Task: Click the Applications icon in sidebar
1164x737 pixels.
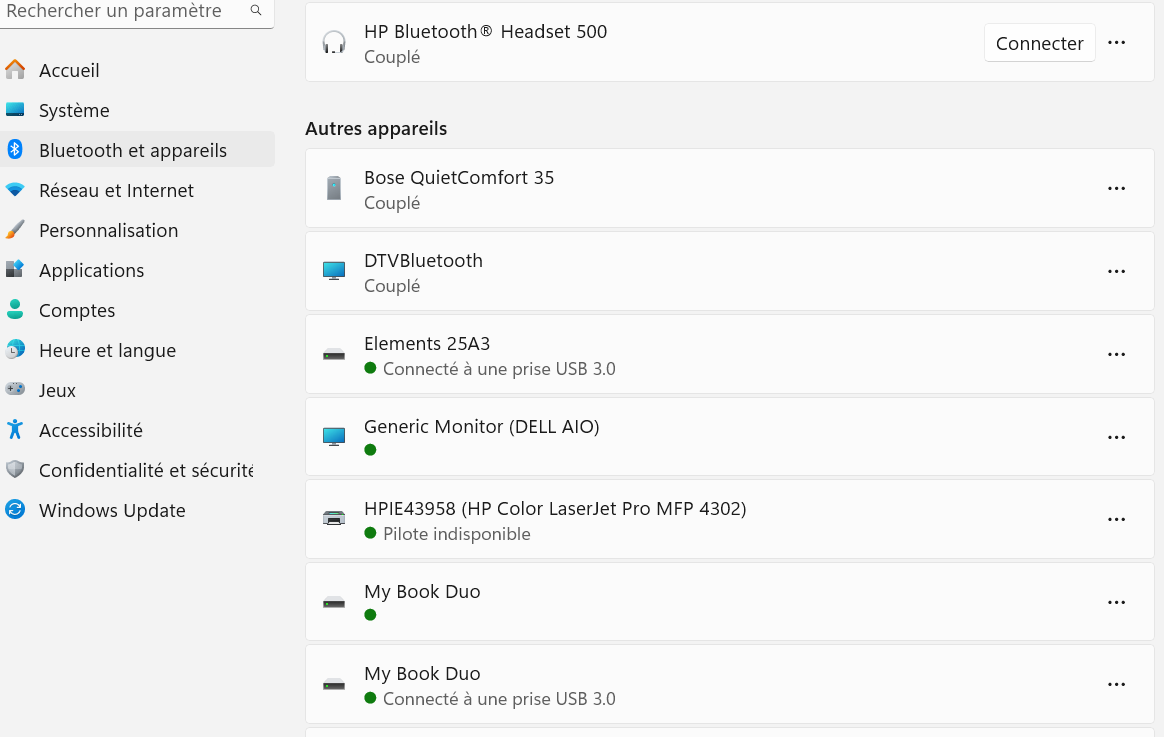Action: [15, 269]
